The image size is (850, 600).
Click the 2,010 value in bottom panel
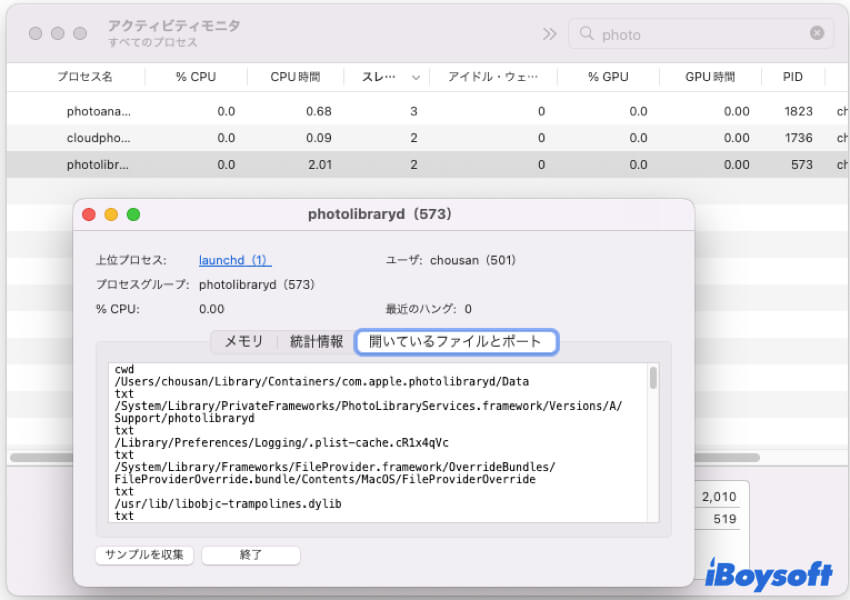pos(719,496)
